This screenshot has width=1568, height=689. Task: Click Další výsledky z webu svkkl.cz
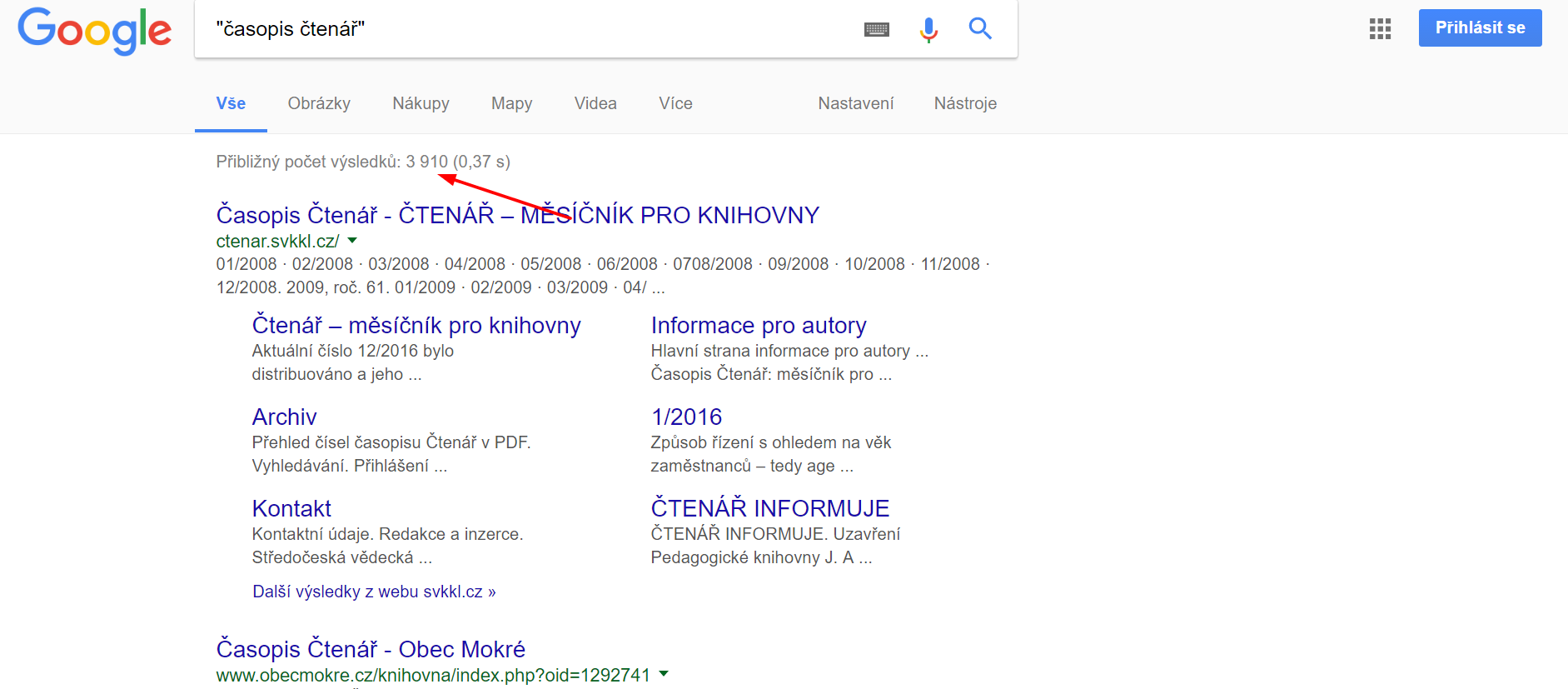(x=374, y=592)
